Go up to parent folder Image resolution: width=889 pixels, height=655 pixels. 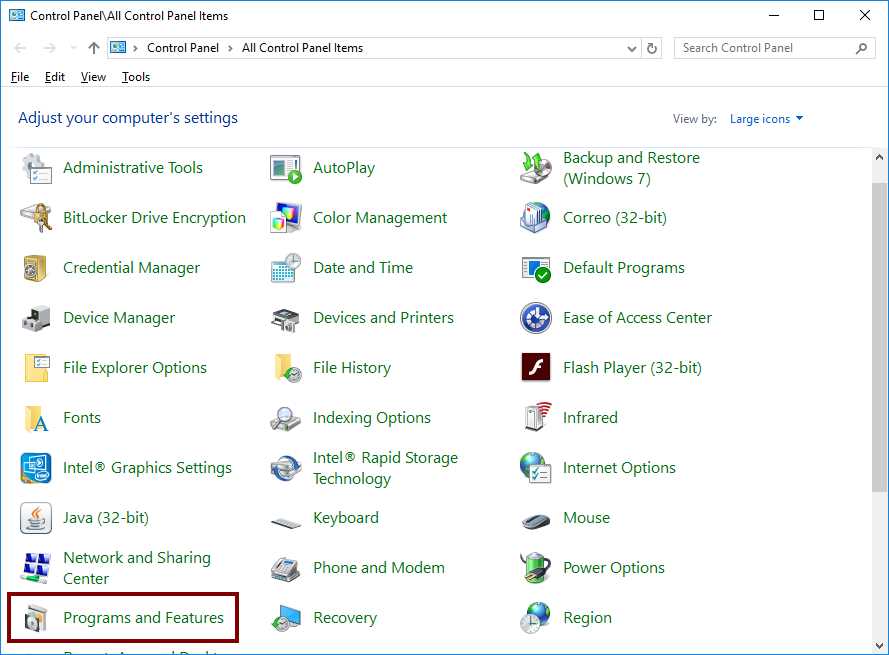click(x=93, y=47)
